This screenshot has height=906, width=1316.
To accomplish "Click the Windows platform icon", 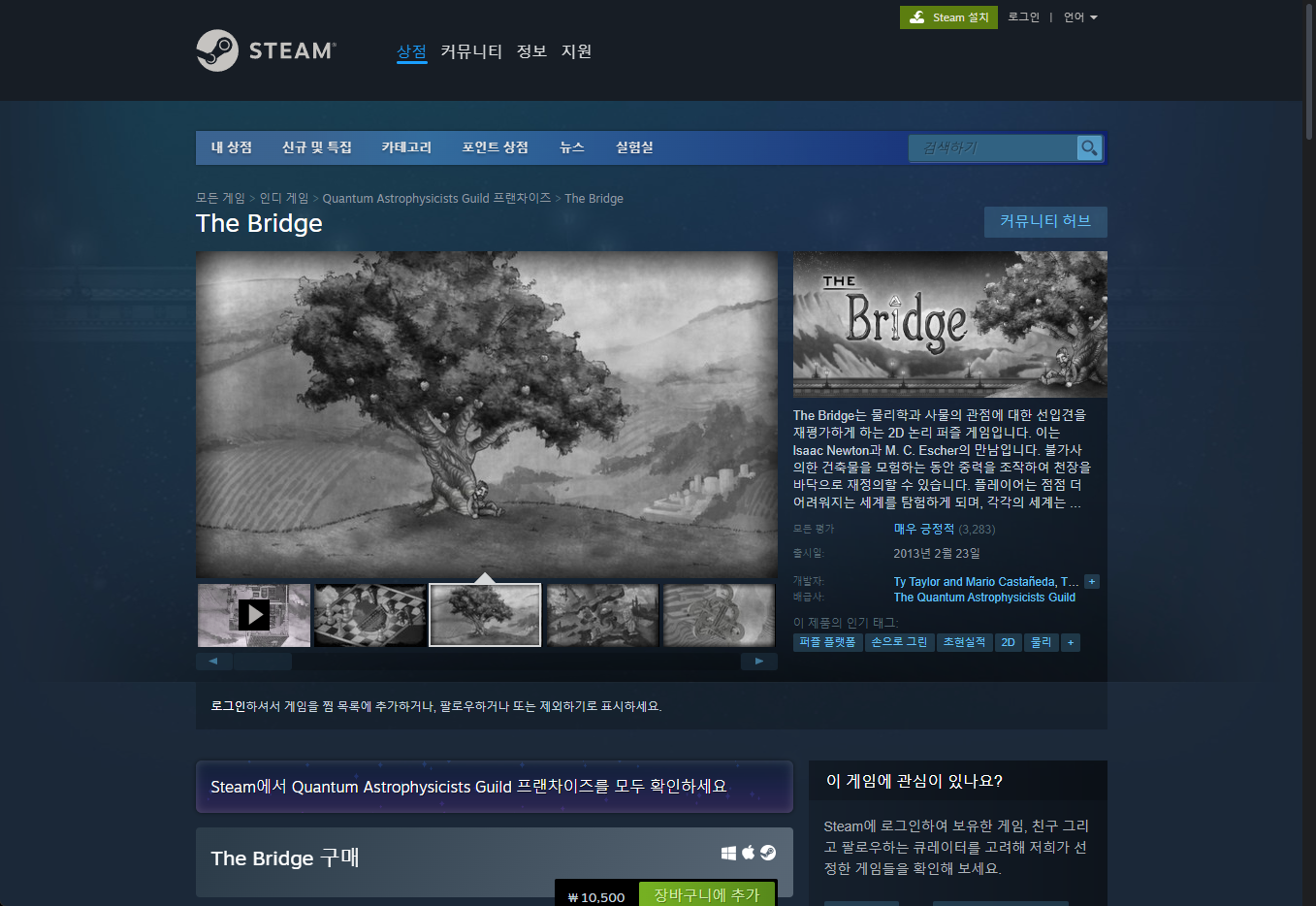I will coord(728,853).
